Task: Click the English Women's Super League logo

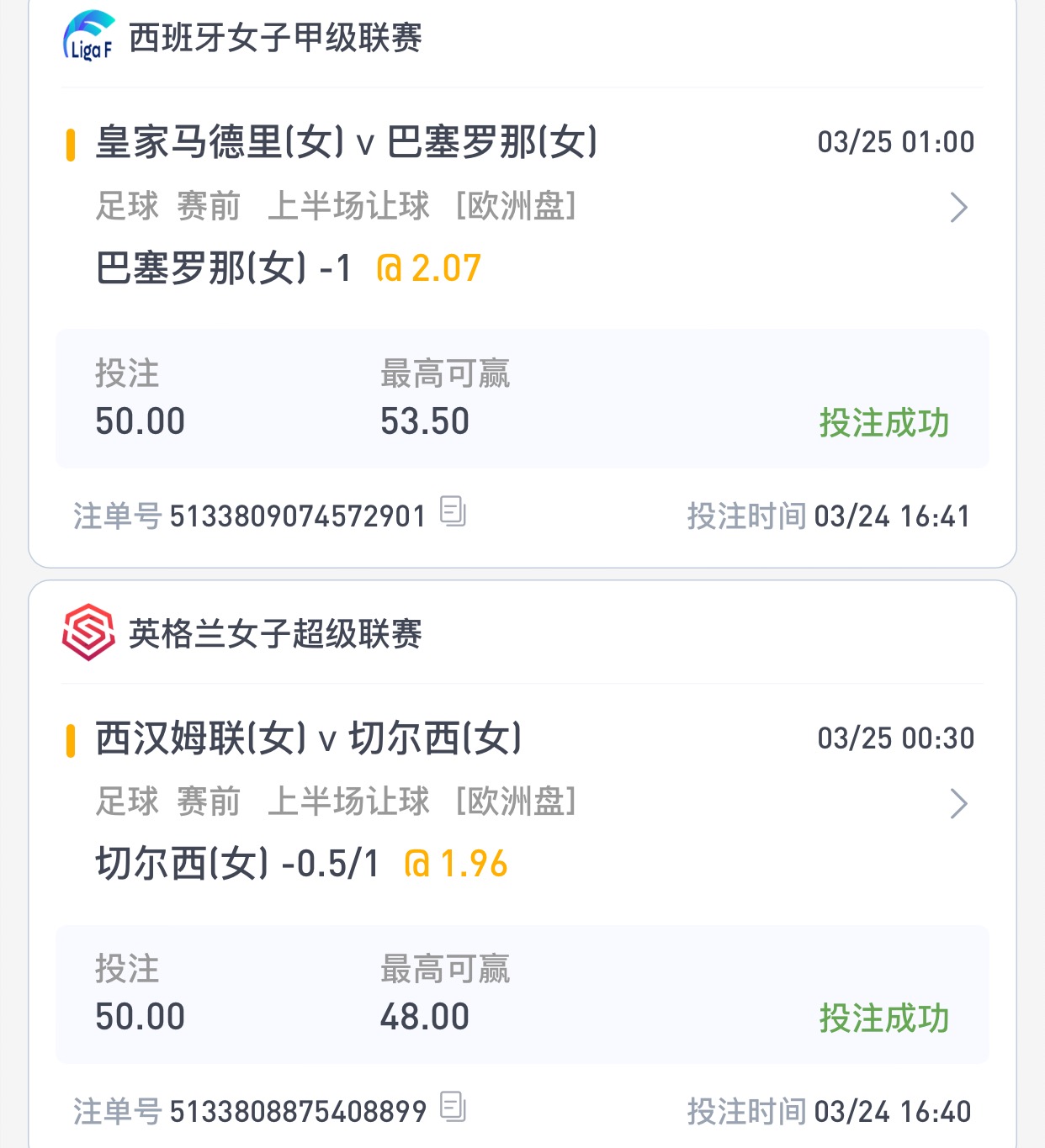Action: pos(88,632)
